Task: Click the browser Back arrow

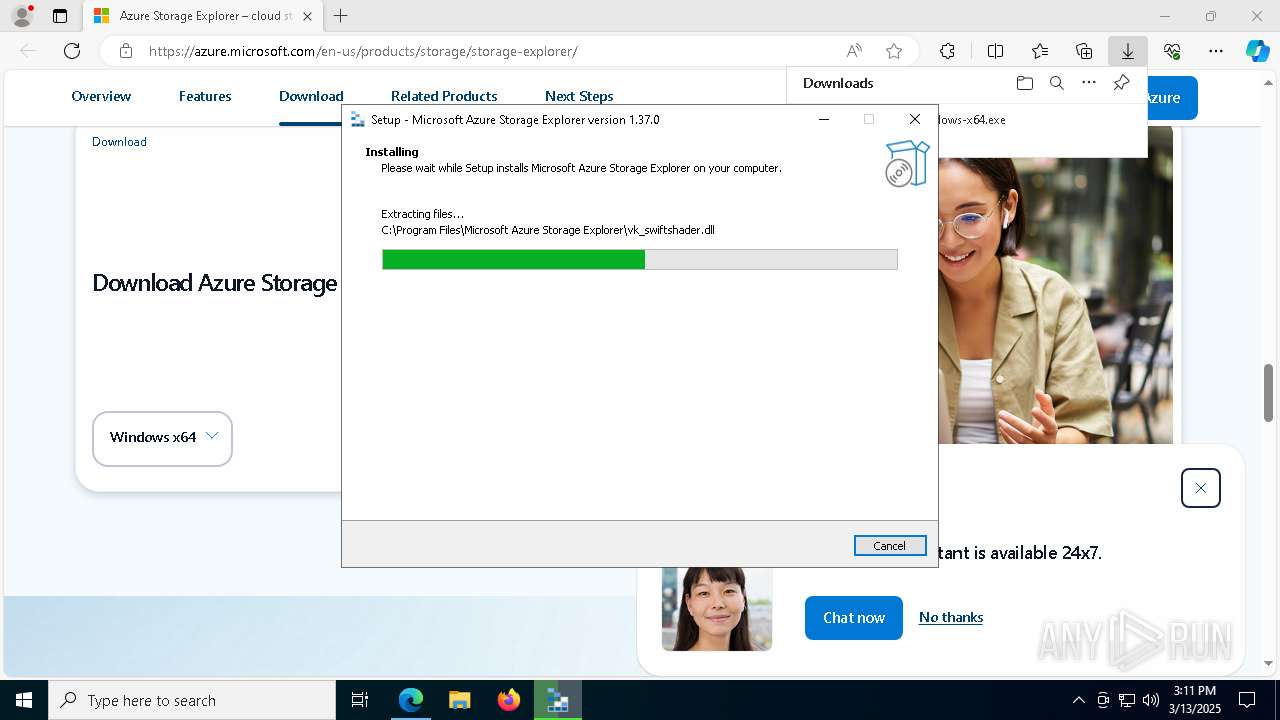Action: click(x=28, y=51)
